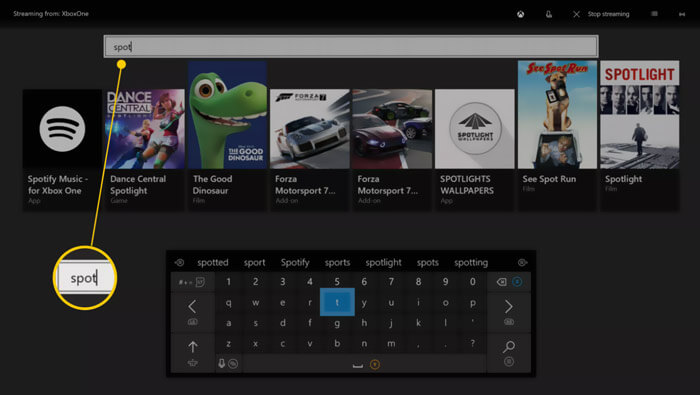Click the space bar key
Screen dimensions: 700x395
(x=364, y=364)
